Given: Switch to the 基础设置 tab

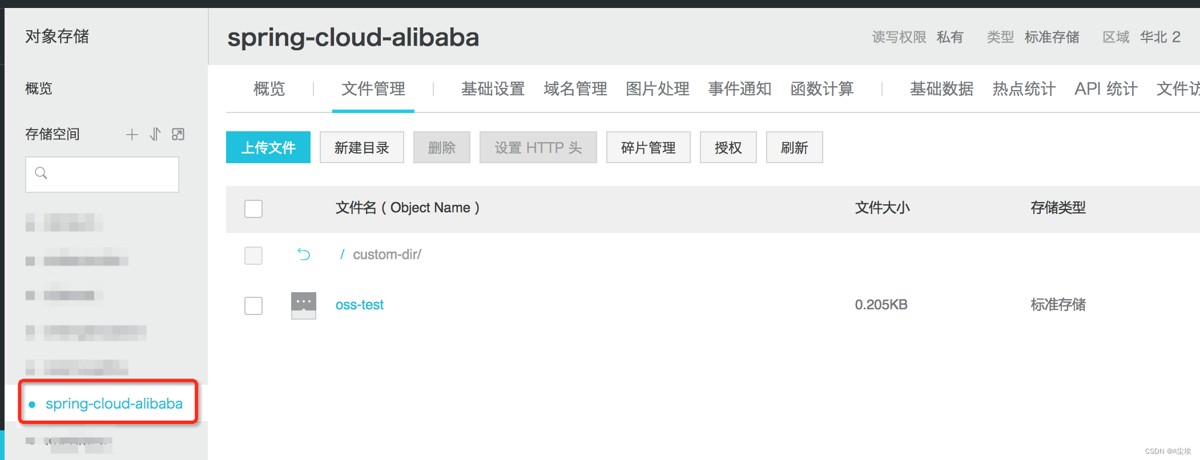Looking at the screenshot, I should coord(492,89).
